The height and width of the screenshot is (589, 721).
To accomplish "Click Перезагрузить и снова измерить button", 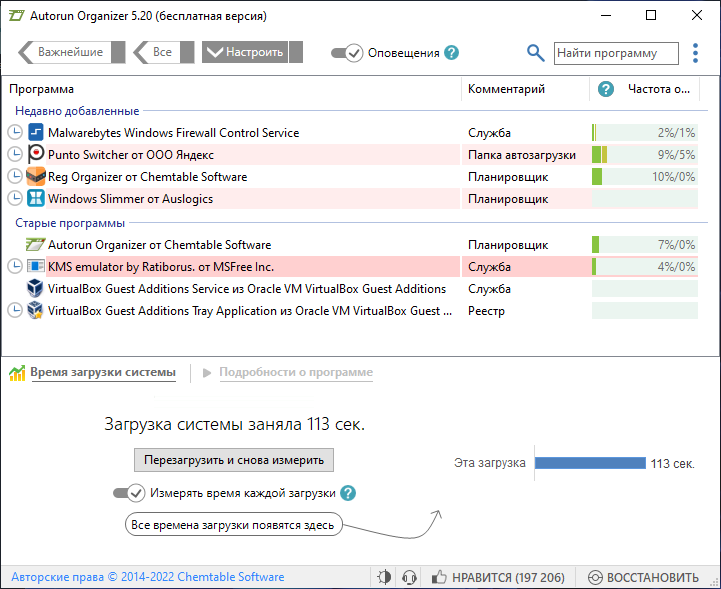I will (x=234, y=460).
